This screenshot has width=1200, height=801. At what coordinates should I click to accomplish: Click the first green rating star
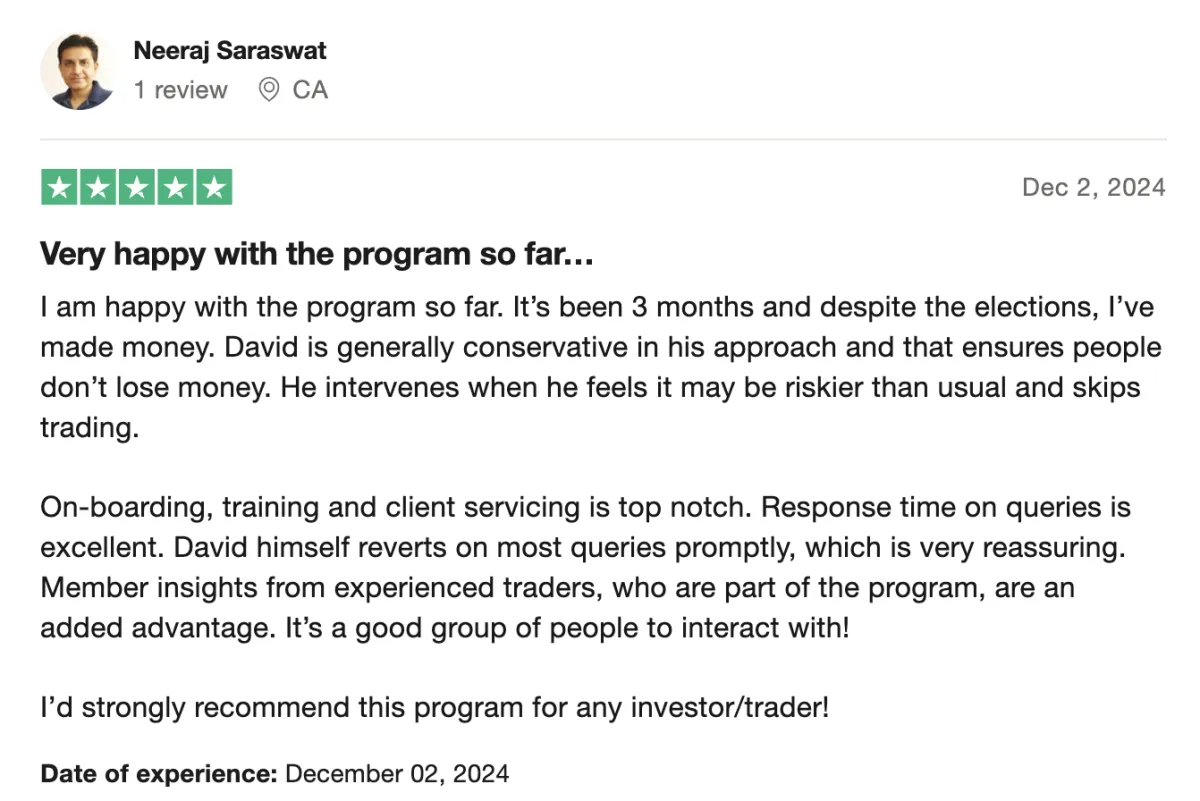60,188
